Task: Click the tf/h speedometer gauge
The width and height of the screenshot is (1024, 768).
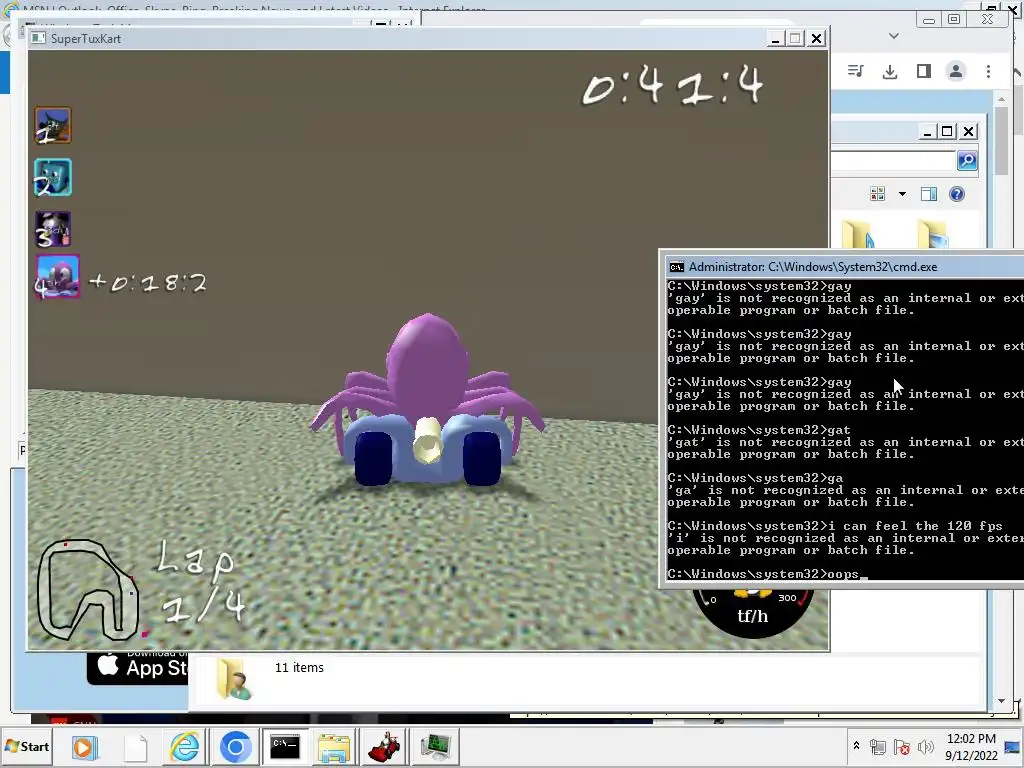Action: point(752,613)
